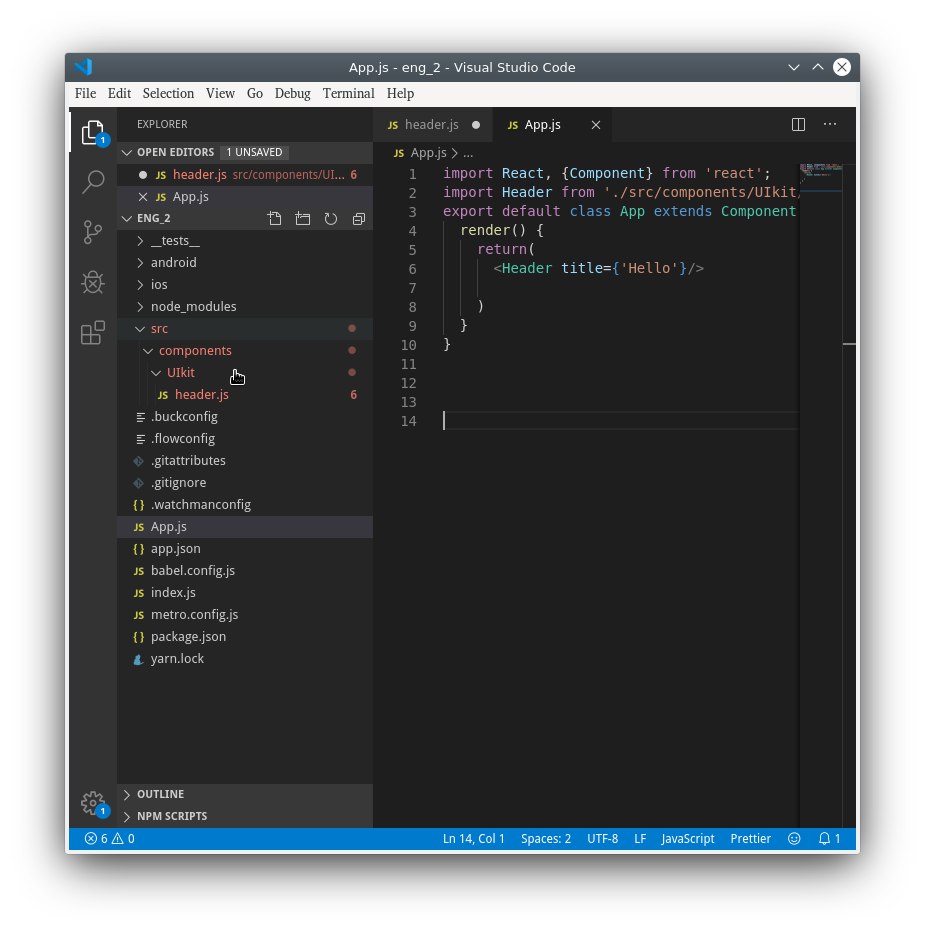This screenshot has height=931, width=925.
Task: Click the yarn.lock file icon
Action: coord(138,659)
